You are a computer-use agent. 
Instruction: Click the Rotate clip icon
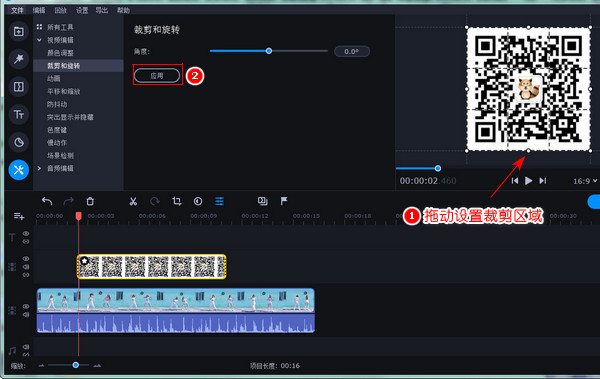click(155, 201)
